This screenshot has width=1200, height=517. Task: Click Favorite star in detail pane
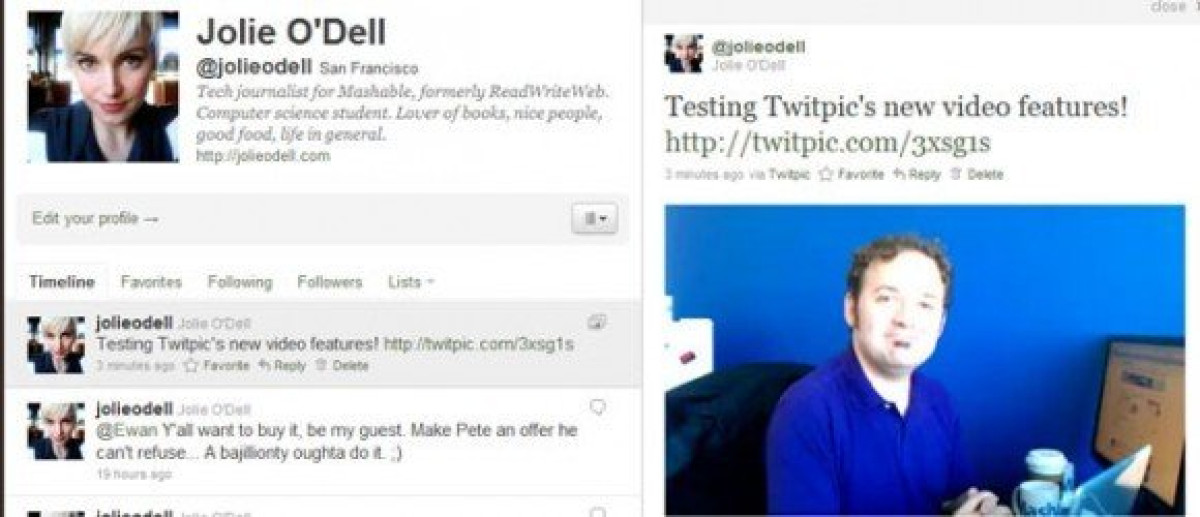point(851,174)
